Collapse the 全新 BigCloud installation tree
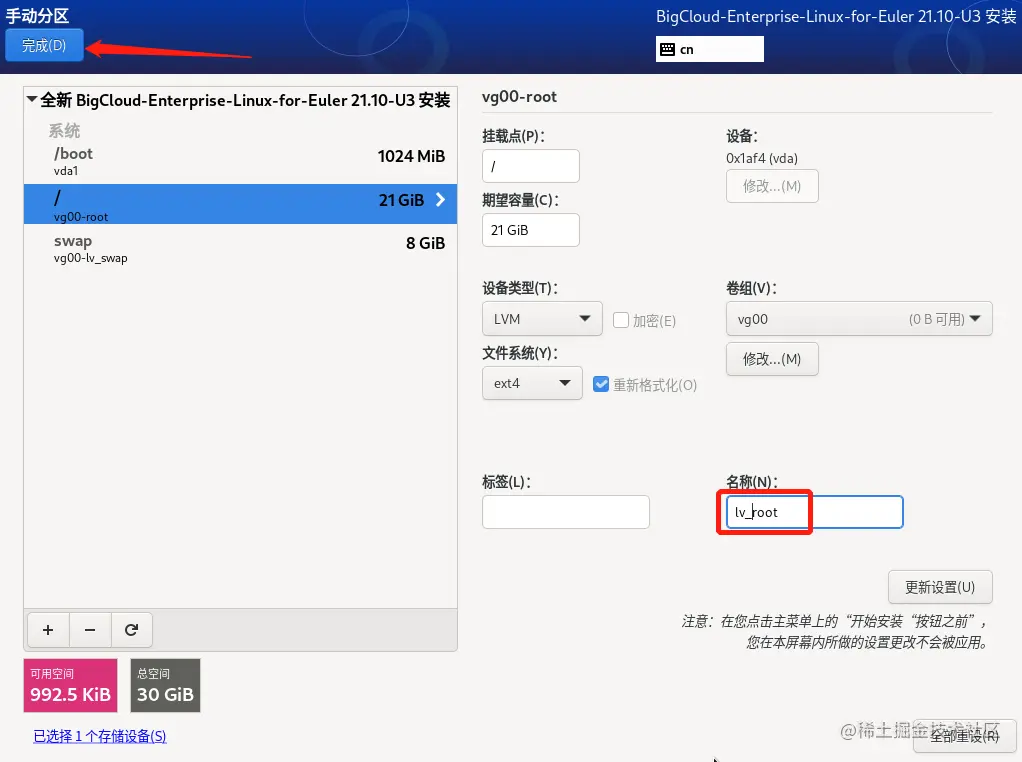Screen dimensions: 1022x762 coord(31,100)
